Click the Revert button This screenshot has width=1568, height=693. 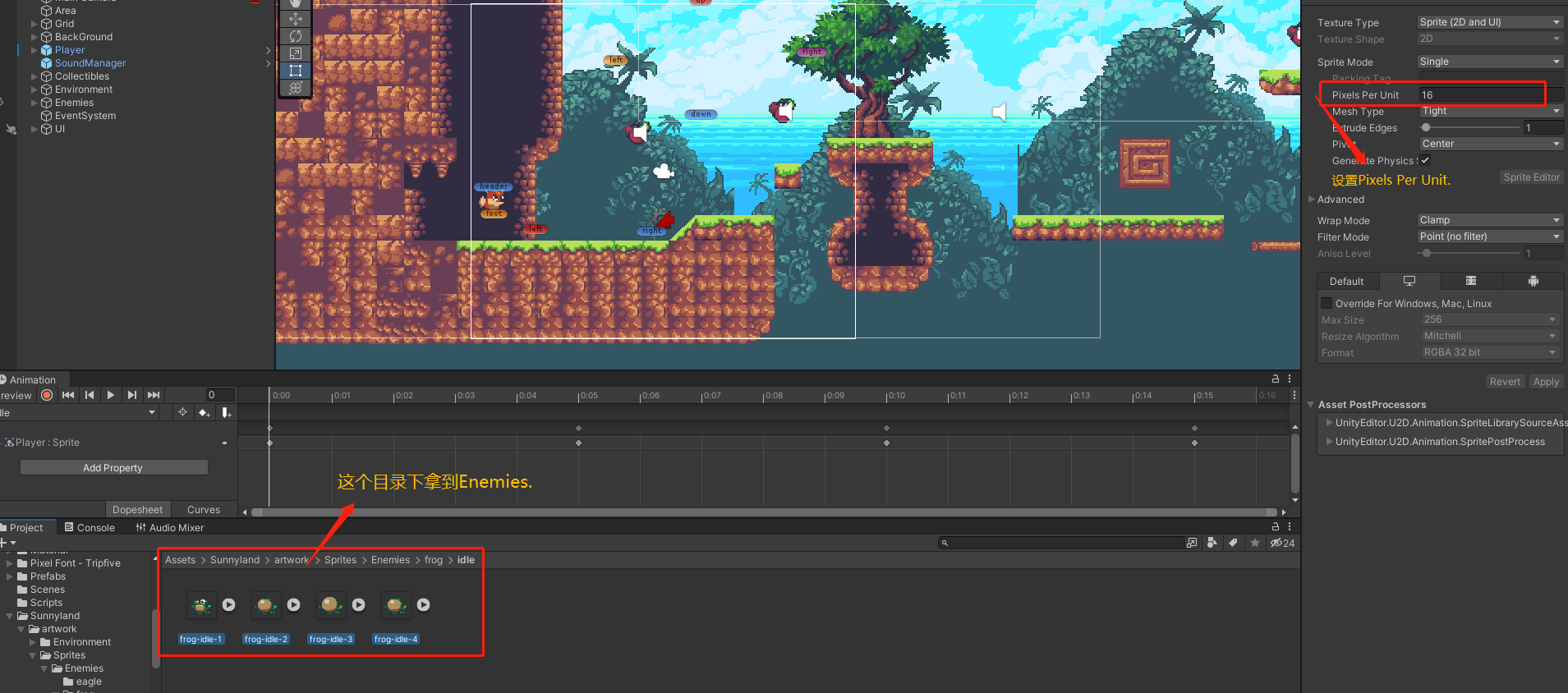pos(1505,382)
